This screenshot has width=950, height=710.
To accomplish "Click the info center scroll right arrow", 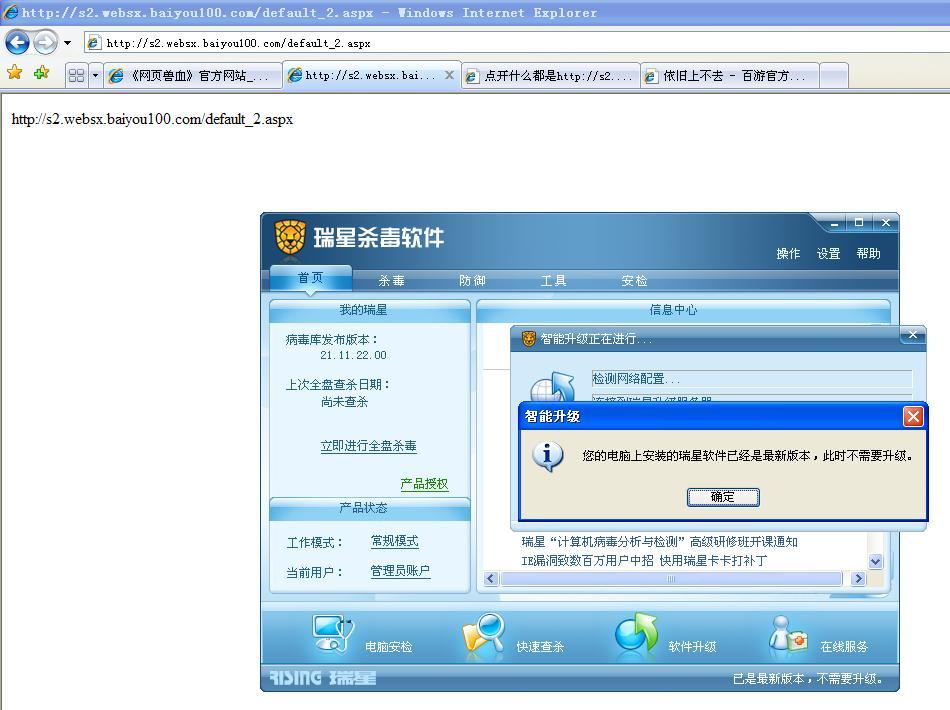I will (x=858, y=579).
